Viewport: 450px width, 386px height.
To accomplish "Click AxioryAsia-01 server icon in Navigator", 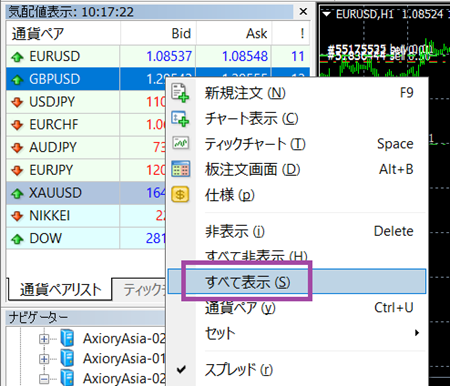I will point(67,359).
